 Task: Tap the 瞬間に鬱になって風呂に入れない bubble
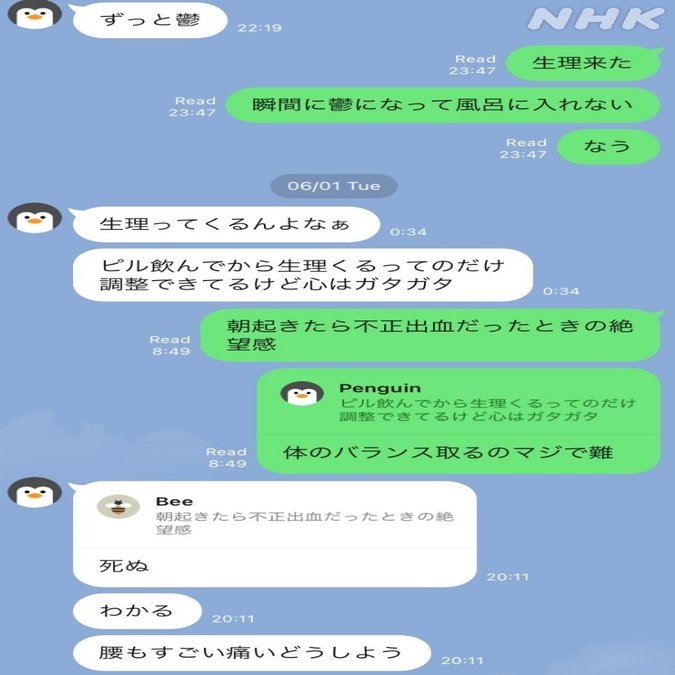443,105
